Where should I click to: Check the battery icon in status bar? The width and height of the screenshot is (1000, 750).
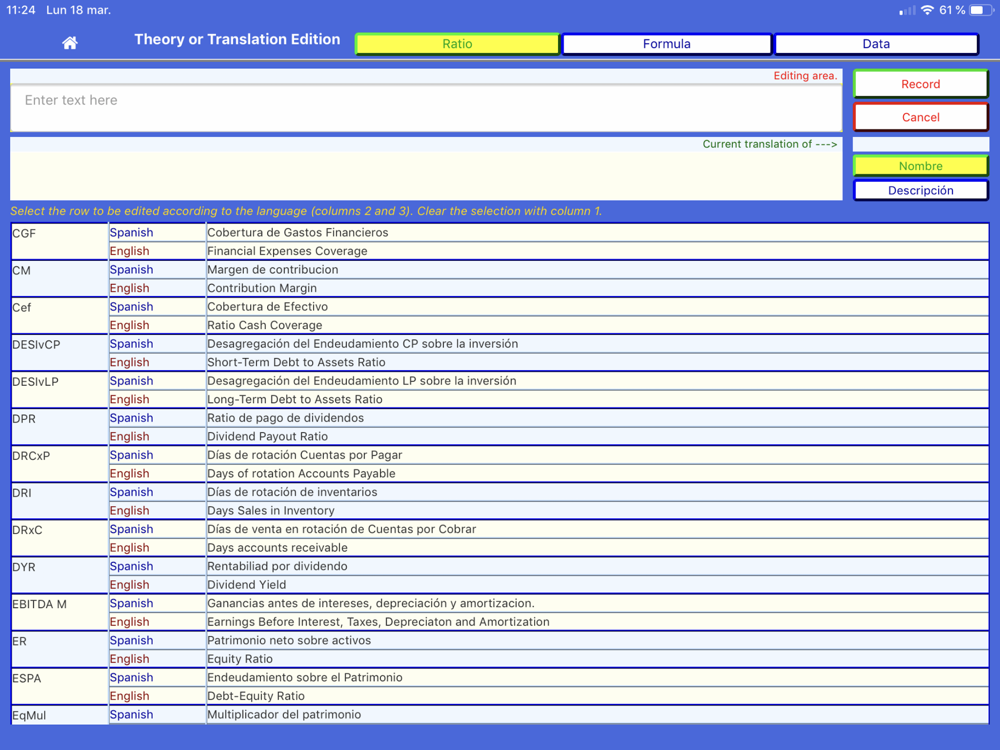tap(981, 10)
